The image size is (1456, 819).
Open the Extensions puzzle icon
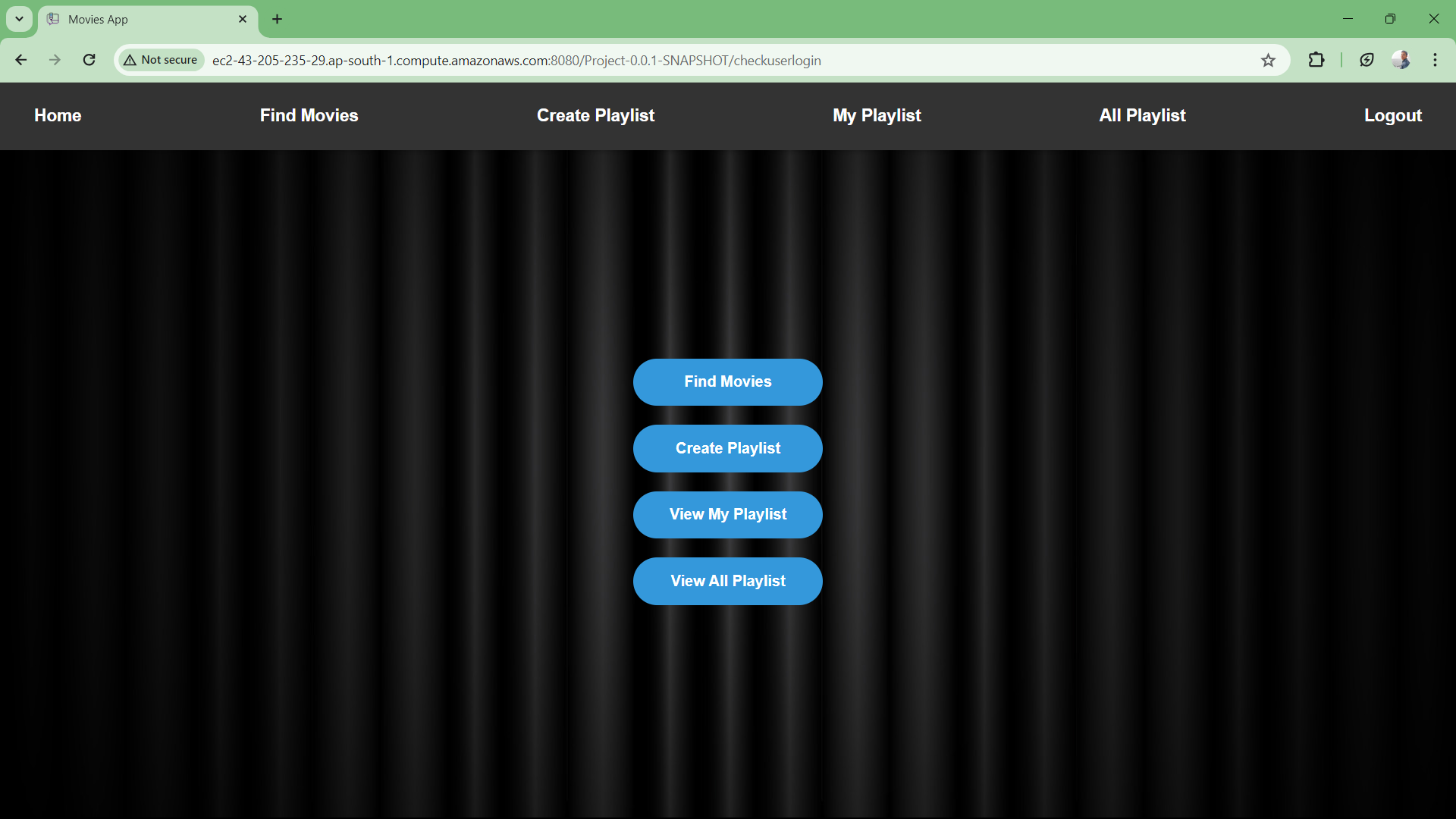point(1316,60)
